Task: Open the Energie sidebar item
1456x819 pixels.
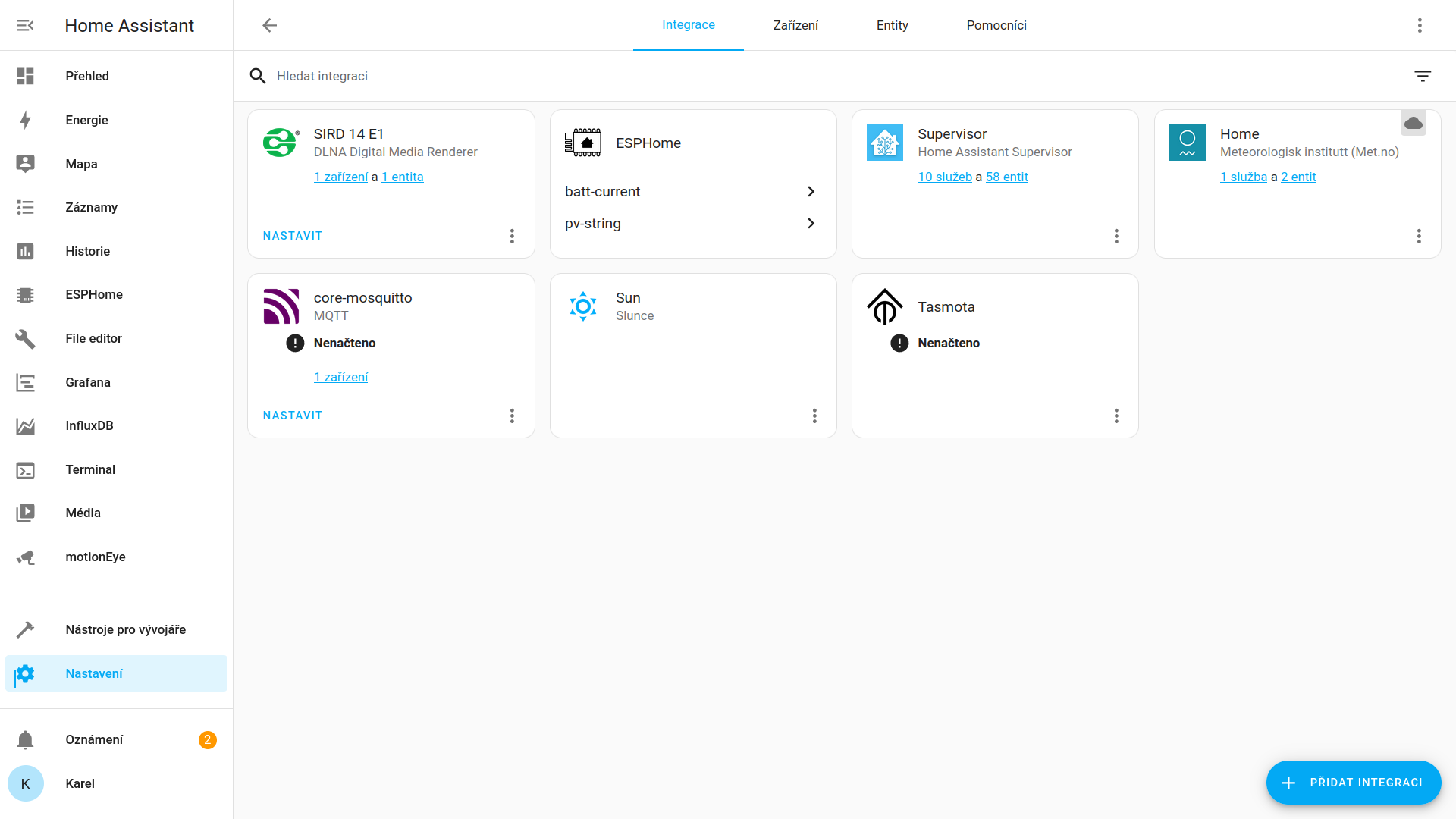Action: pos(86,120)
